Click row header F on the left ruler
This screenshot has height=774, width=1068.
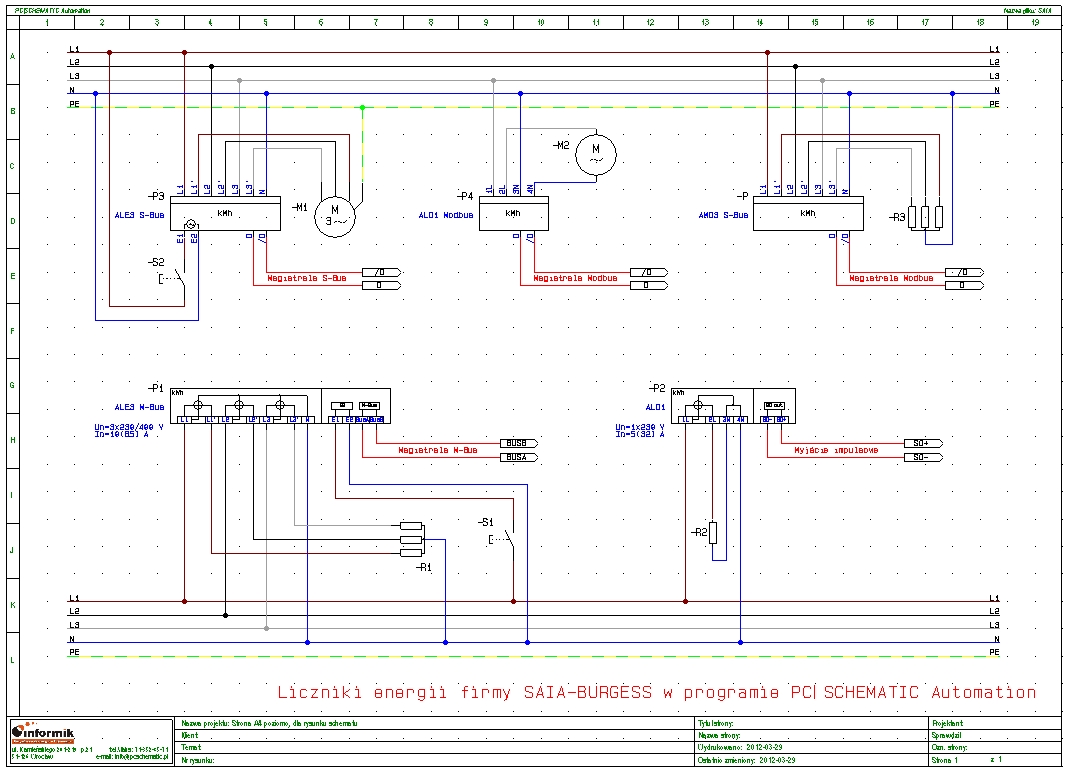pyautogui.click(x=12, y=331)
